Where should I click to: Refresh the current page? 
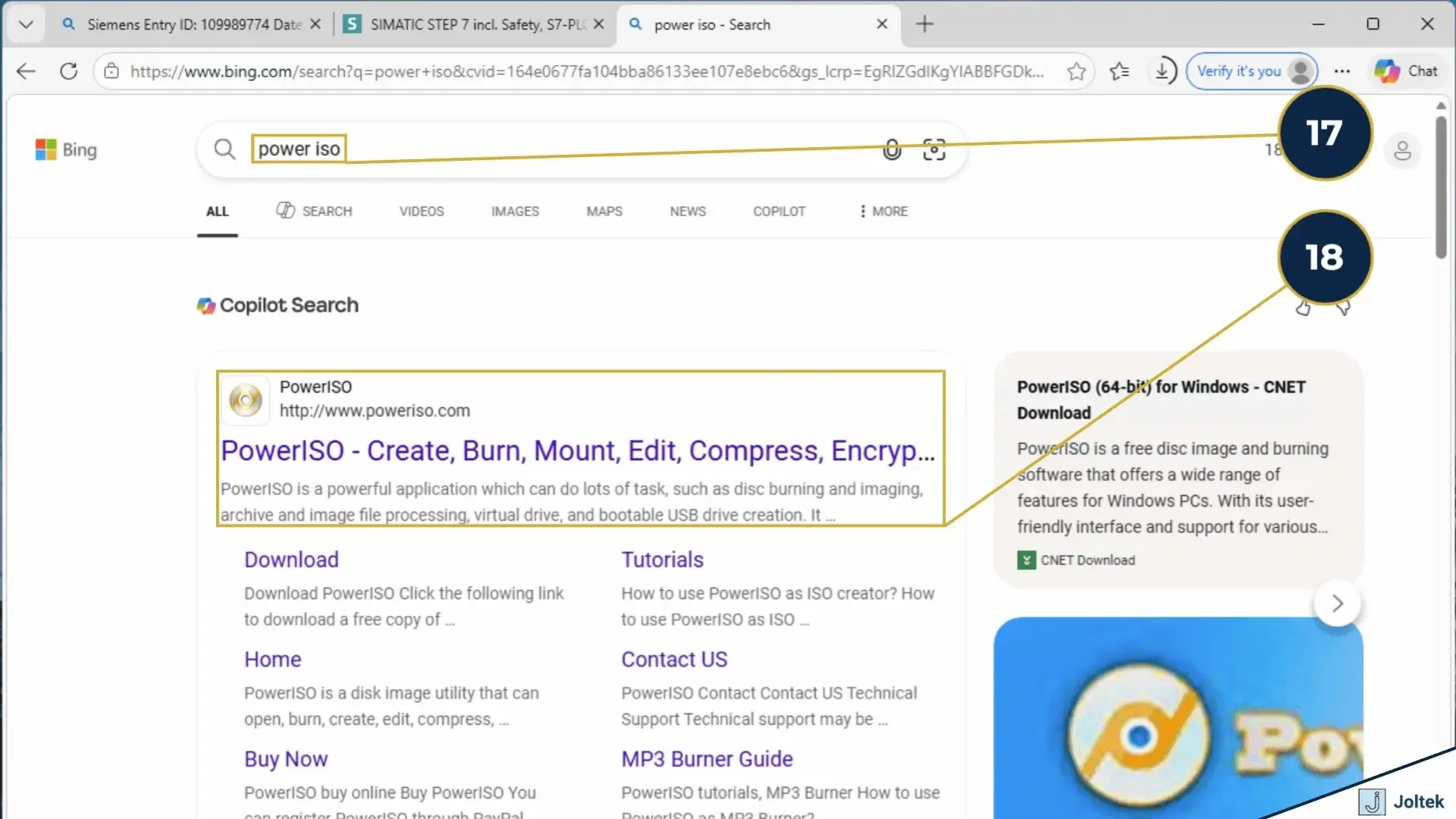(69, 71)
